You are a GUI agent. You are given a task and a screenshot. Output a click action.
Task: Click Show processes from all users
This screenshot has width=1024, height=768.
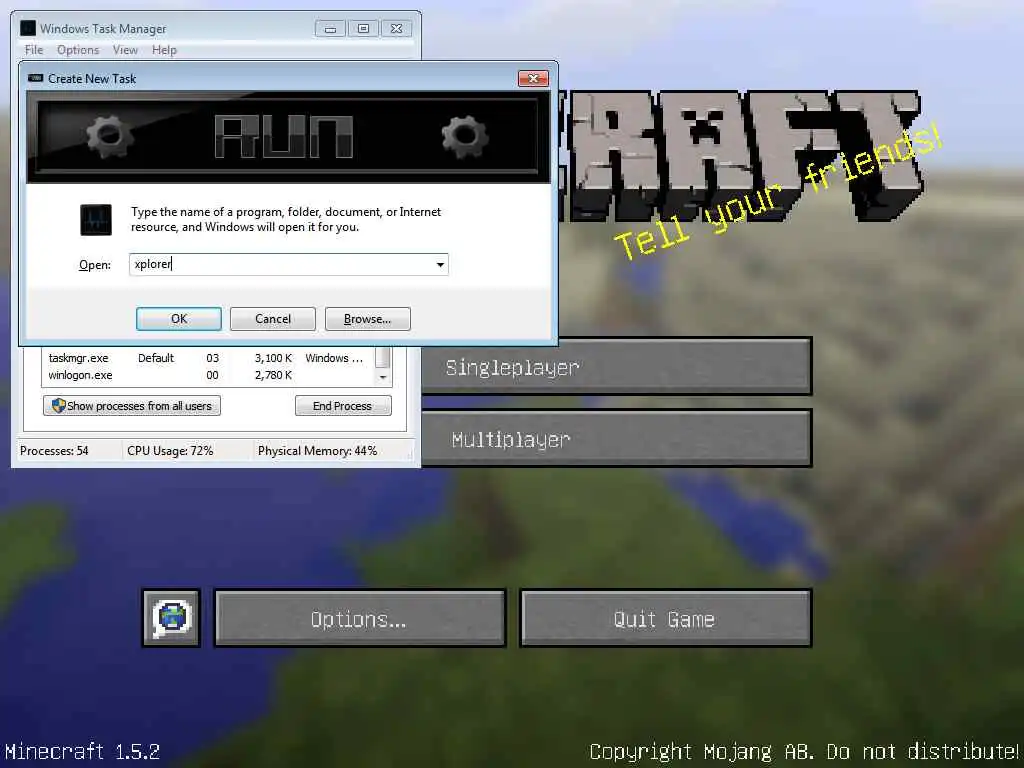[x=132, y=406]
